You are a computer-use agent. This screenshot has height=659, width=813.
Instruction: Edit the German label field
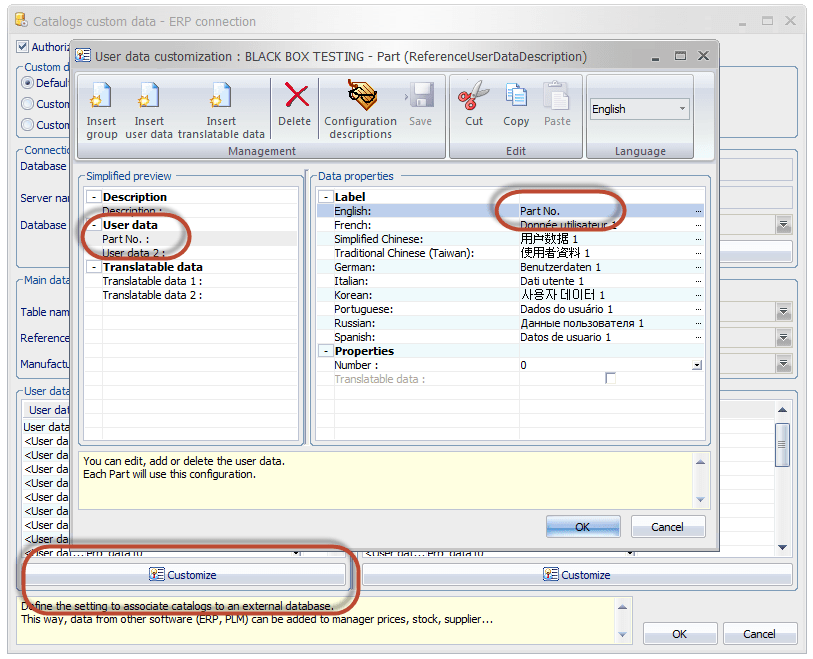click(x=605, y=267)
